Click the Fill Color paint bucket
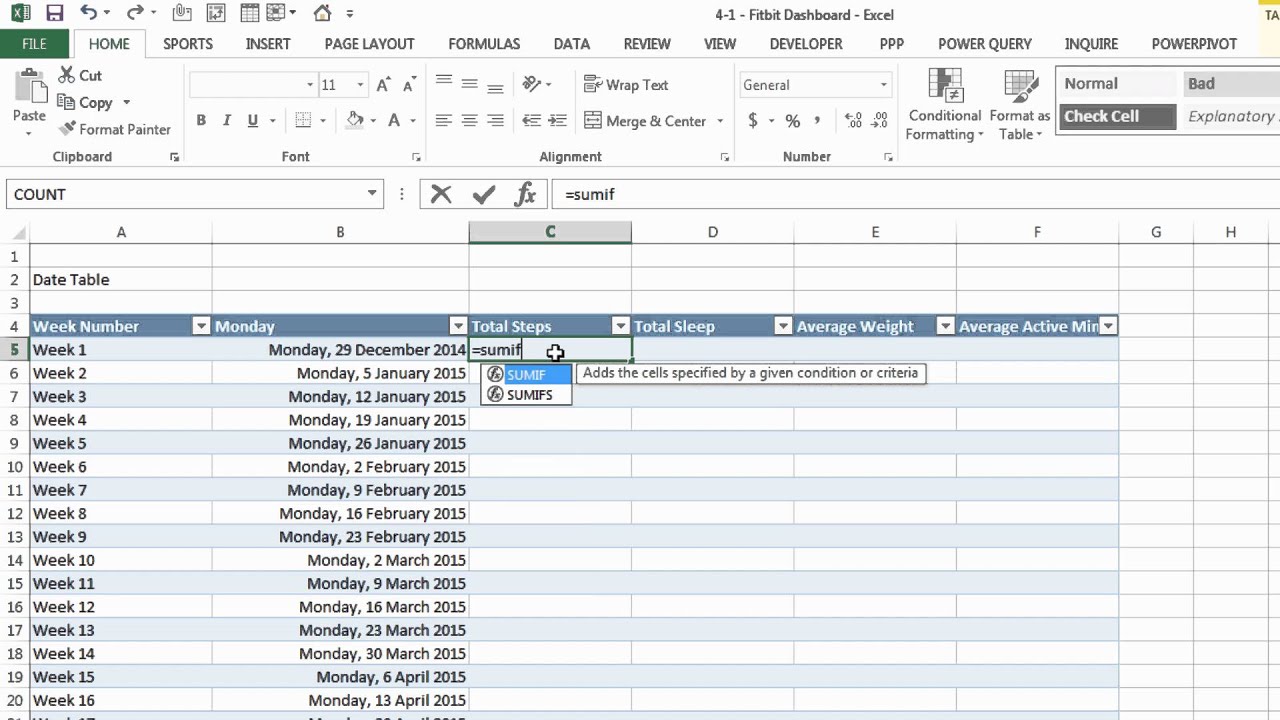The width and height of the screenshot is (1280, 720). coord(354,121)
